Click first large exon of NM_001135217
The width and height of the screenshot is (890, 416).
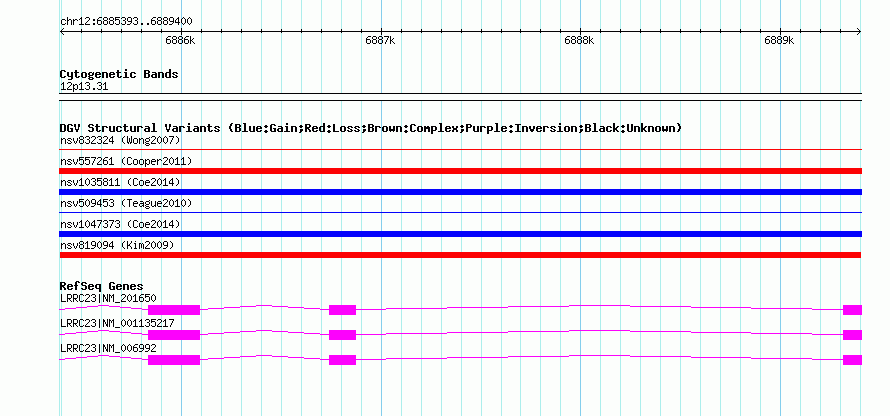(x=174, y=335)
